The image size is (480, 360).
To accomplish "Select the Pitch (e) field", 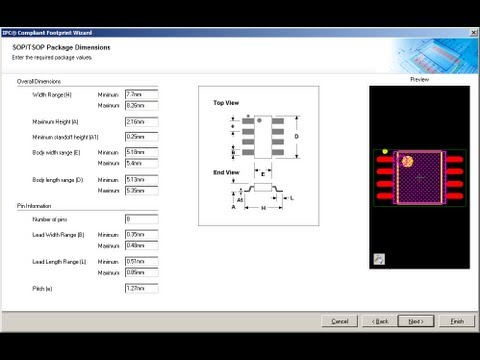I will coord(142,288).
